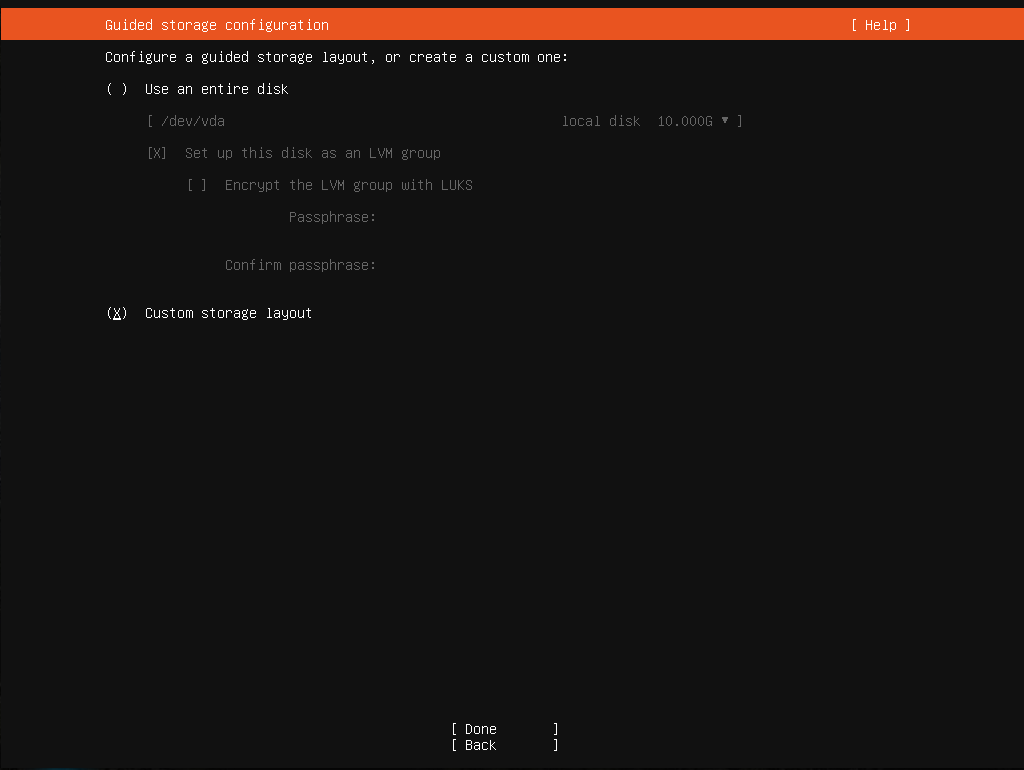Toggle the LVM group setup checkbox
Image resolution: width=1024 pixels, height=770 pixels.
pos(157,153)
